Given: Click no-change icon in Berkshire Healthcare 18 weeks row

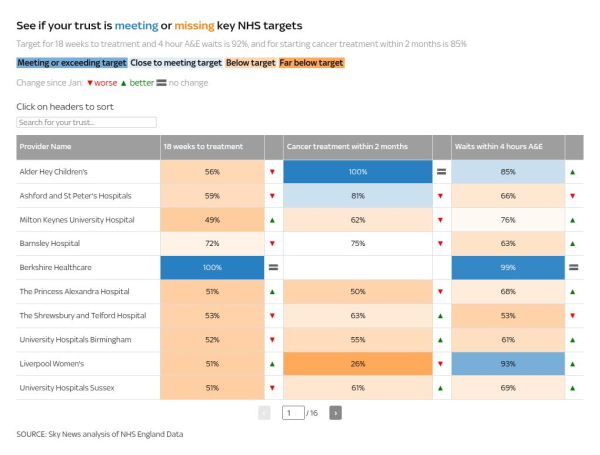Looking at the screenshot, I should click(273, 268).
